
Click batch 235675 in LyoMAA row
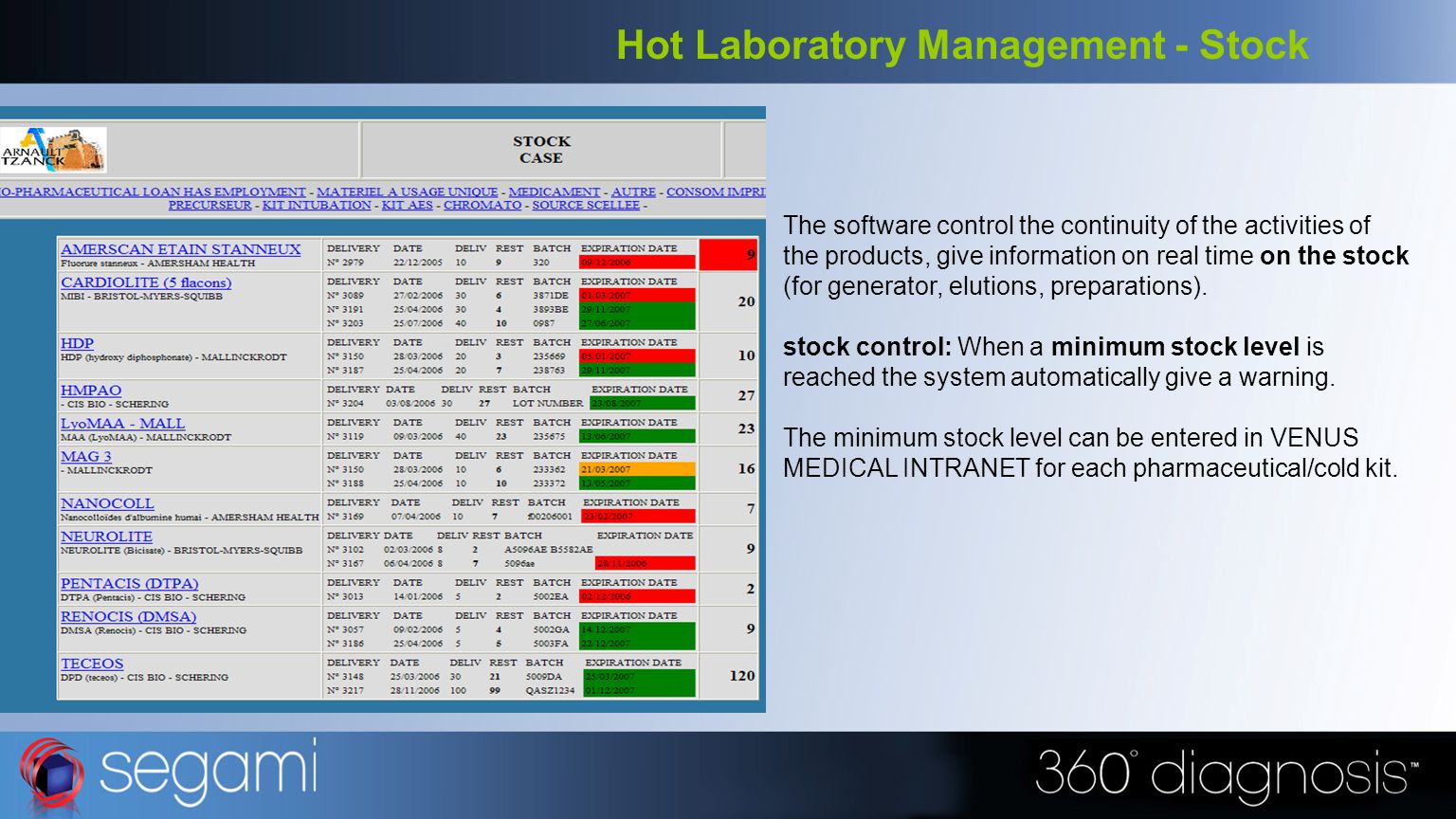pyautogui.click(x=549, y=437)
